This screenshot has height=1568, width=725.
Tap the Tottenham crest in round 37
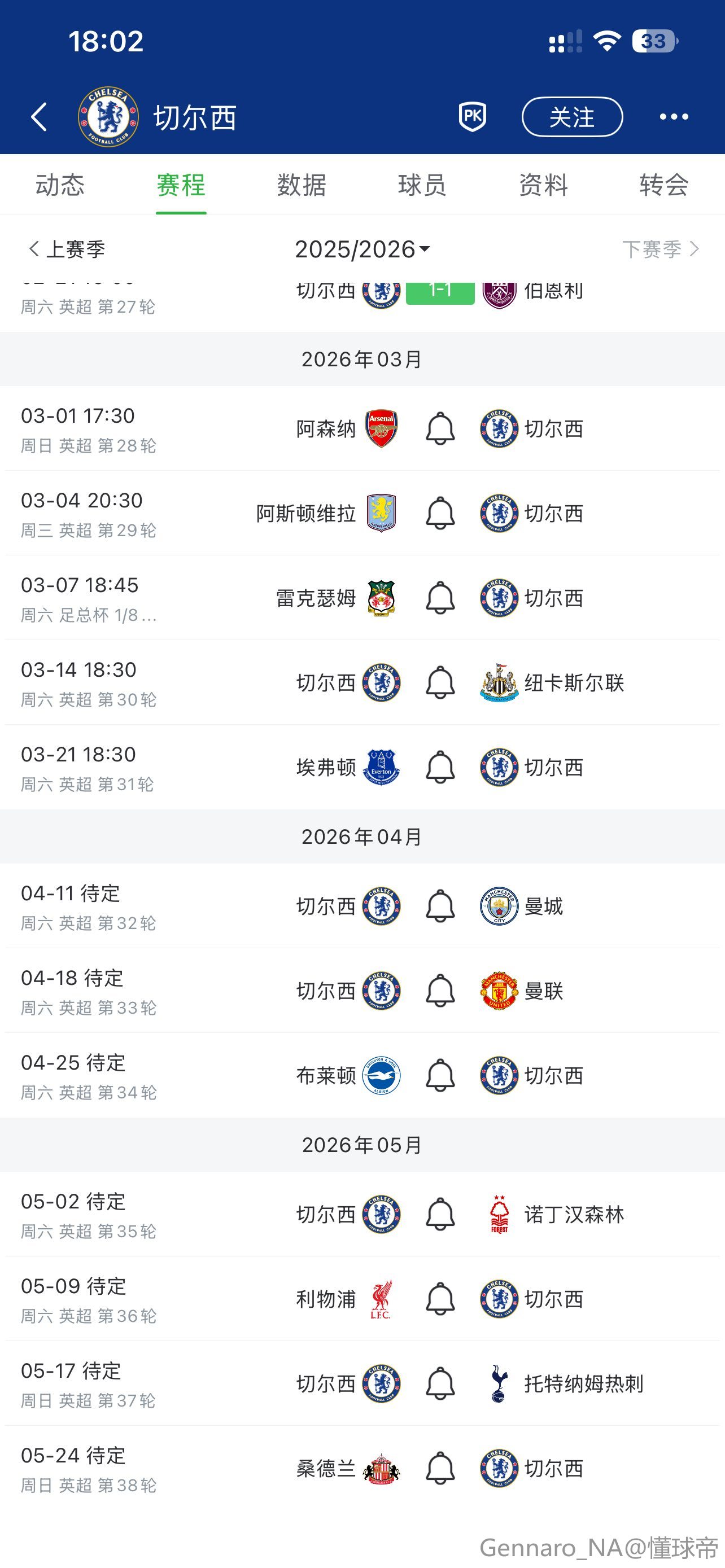(499, 1383)
